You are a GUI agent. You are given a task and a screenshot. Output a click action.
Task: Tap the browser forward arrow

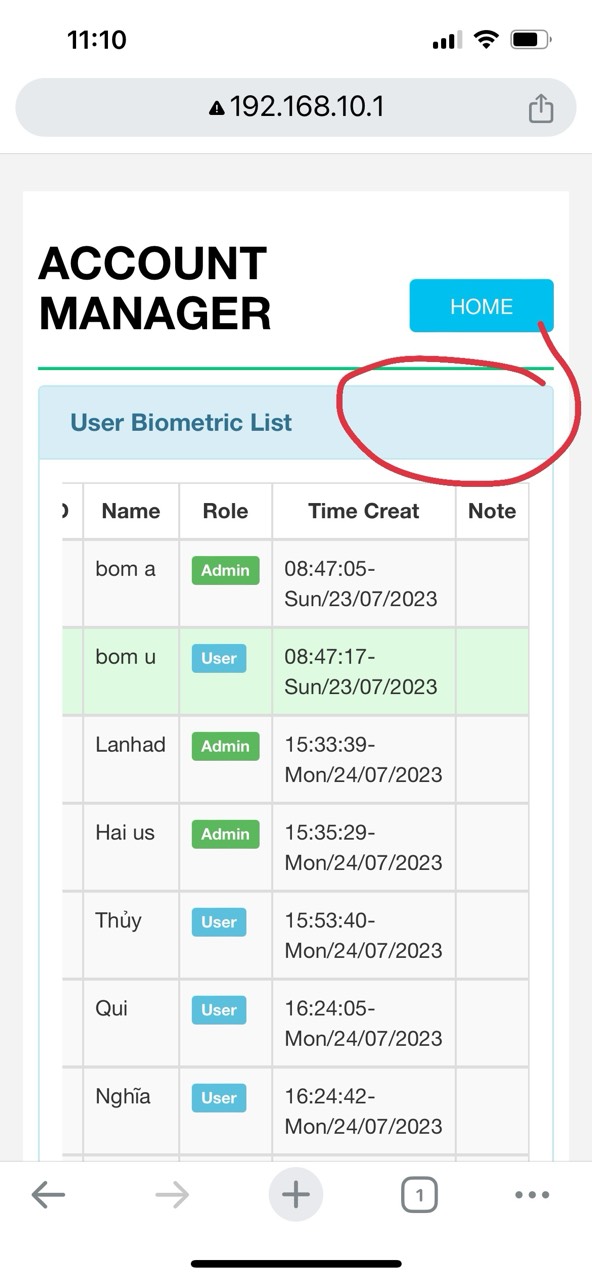(172, 1194)
